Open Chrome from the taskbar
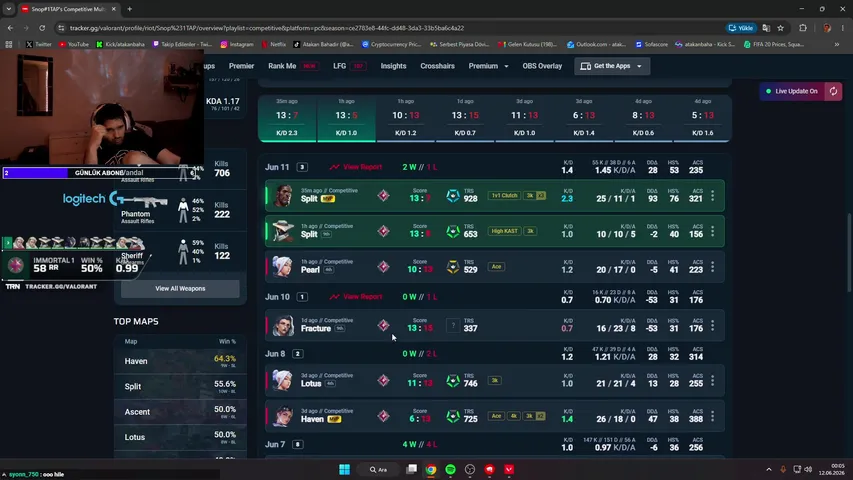This screenshot has height=480, width=853. click(431, 469)
